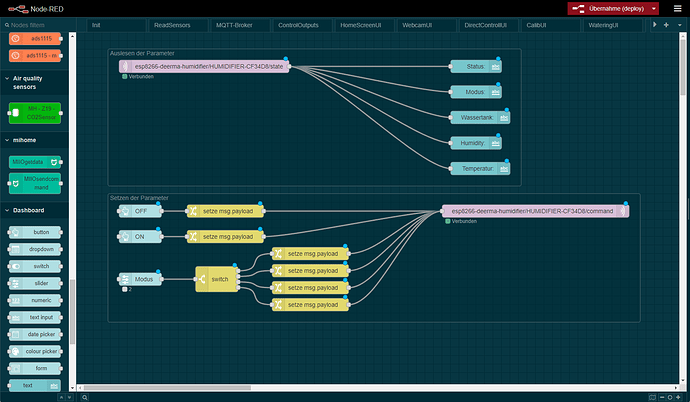Click the zoom out icon in footer
This screenshot has height=402, width=690.
661,397
